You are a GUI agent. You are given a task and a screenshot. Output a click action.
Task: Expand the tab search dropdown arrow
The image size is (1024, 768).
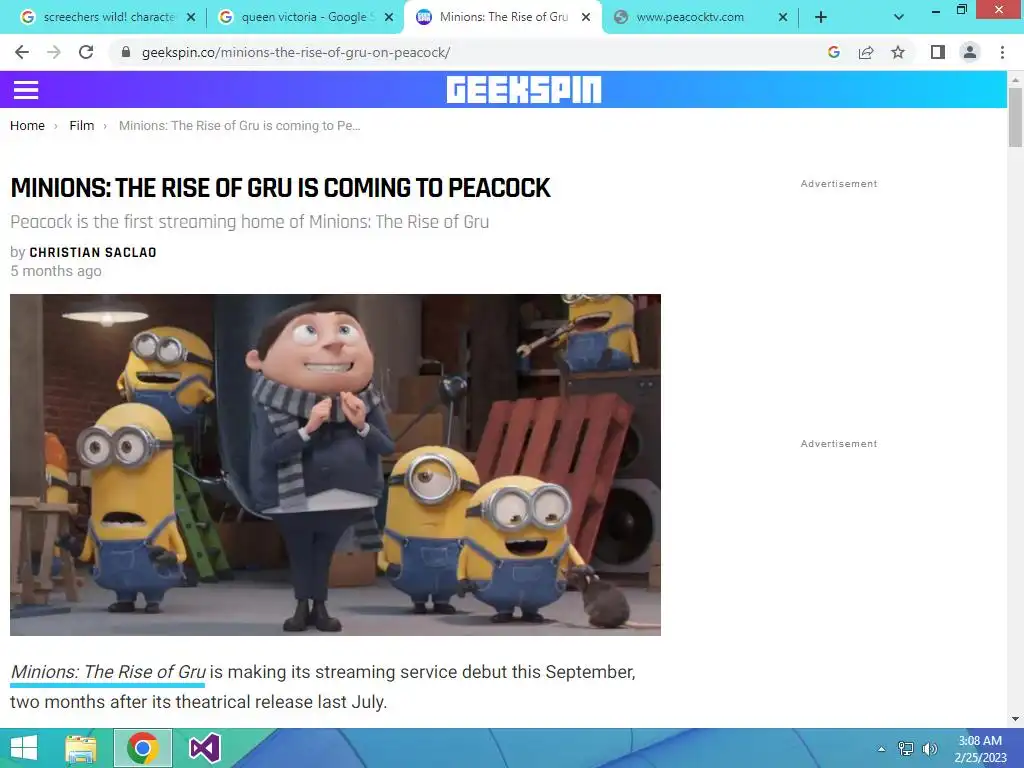pos(899,17)
